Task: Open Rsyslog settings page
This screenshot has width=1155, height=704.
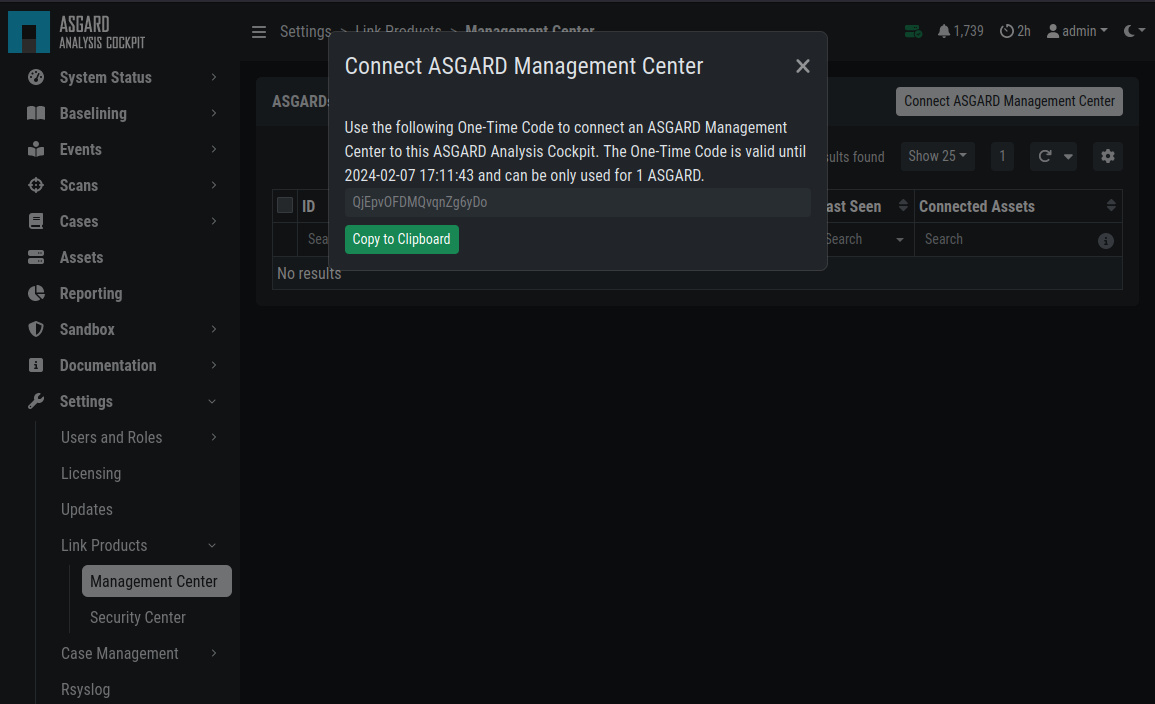Action: 85,689
